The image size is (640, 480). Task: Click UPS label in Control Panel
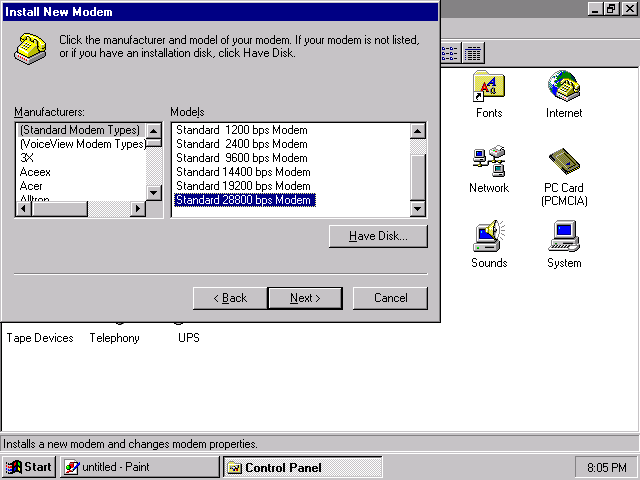189,338
